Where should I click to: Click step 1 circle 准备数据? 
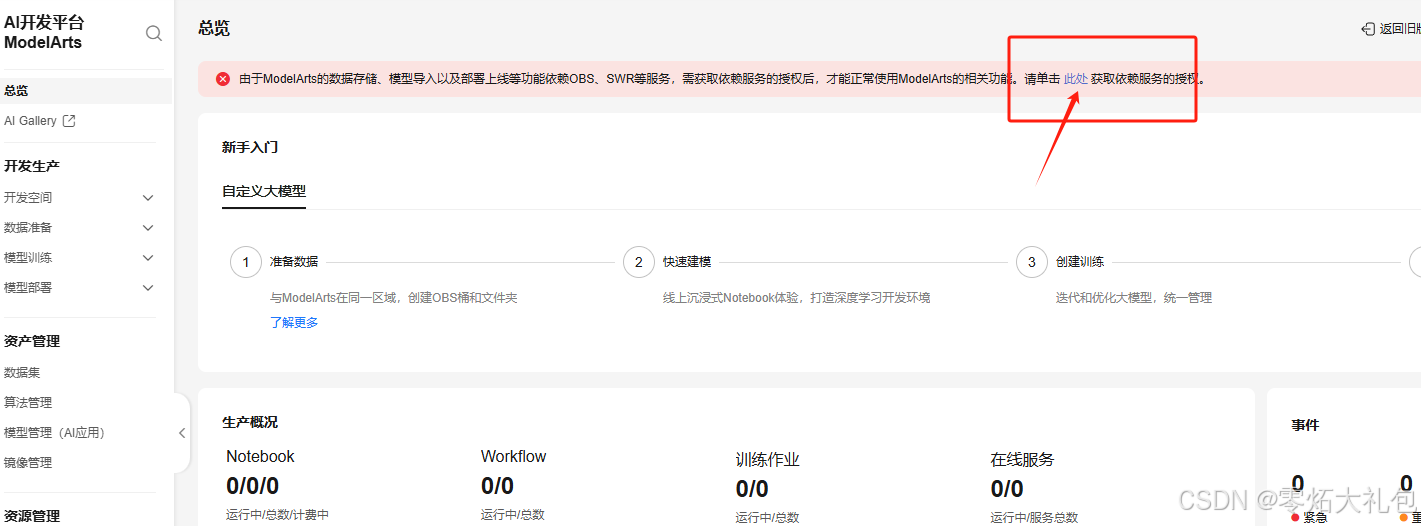246,262
